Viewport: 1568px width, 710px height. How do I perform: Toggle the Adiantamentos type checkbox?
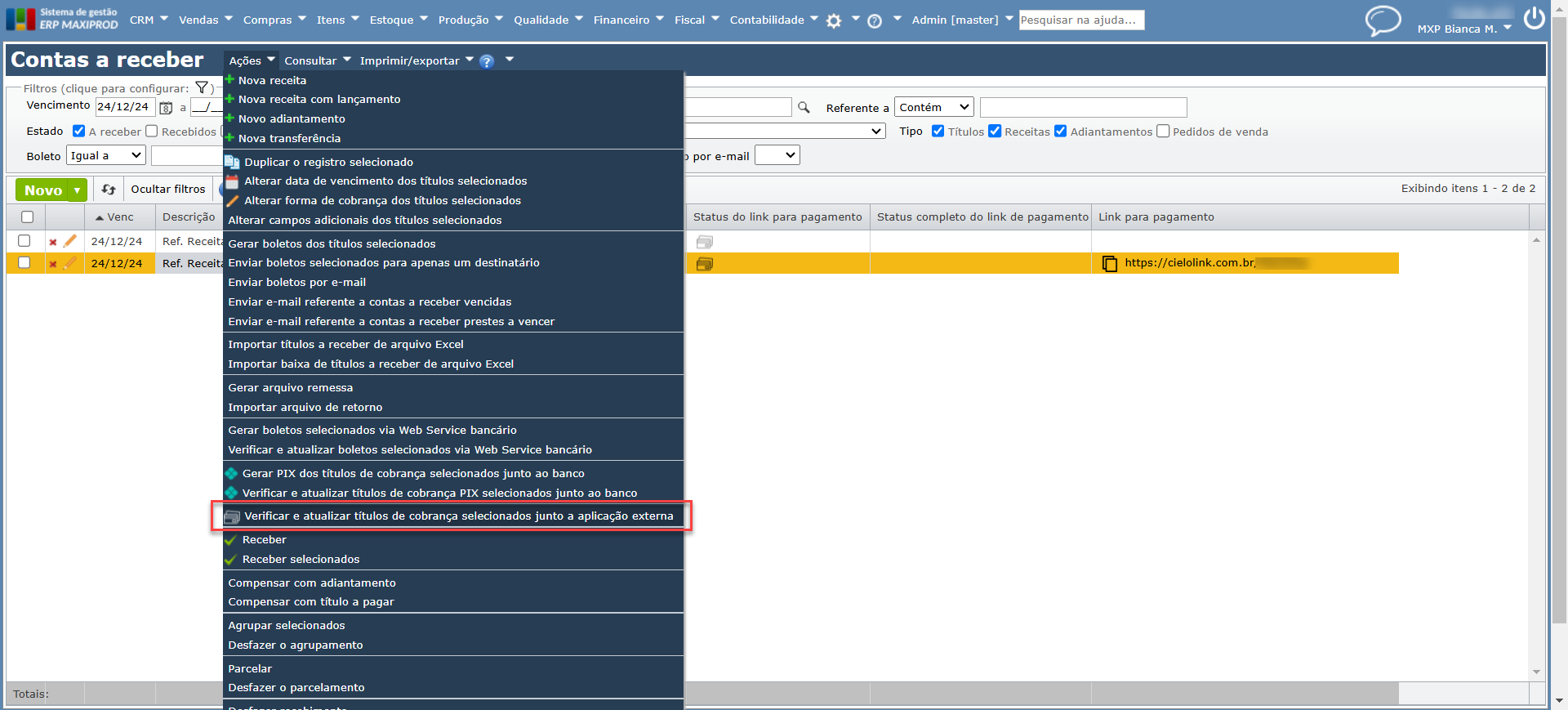[x=1061, y=131]
